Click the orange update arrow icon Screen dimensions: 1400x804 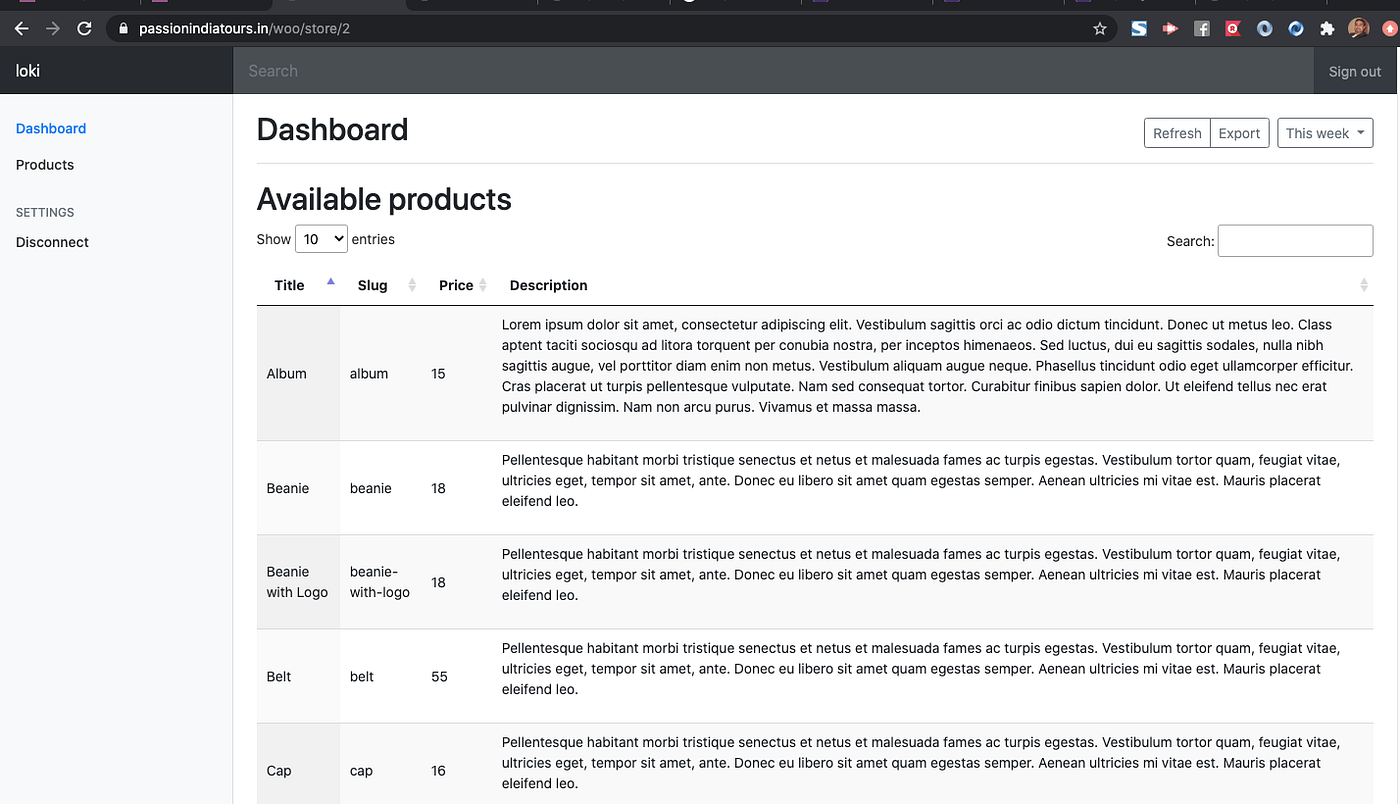pos(1389,29)
